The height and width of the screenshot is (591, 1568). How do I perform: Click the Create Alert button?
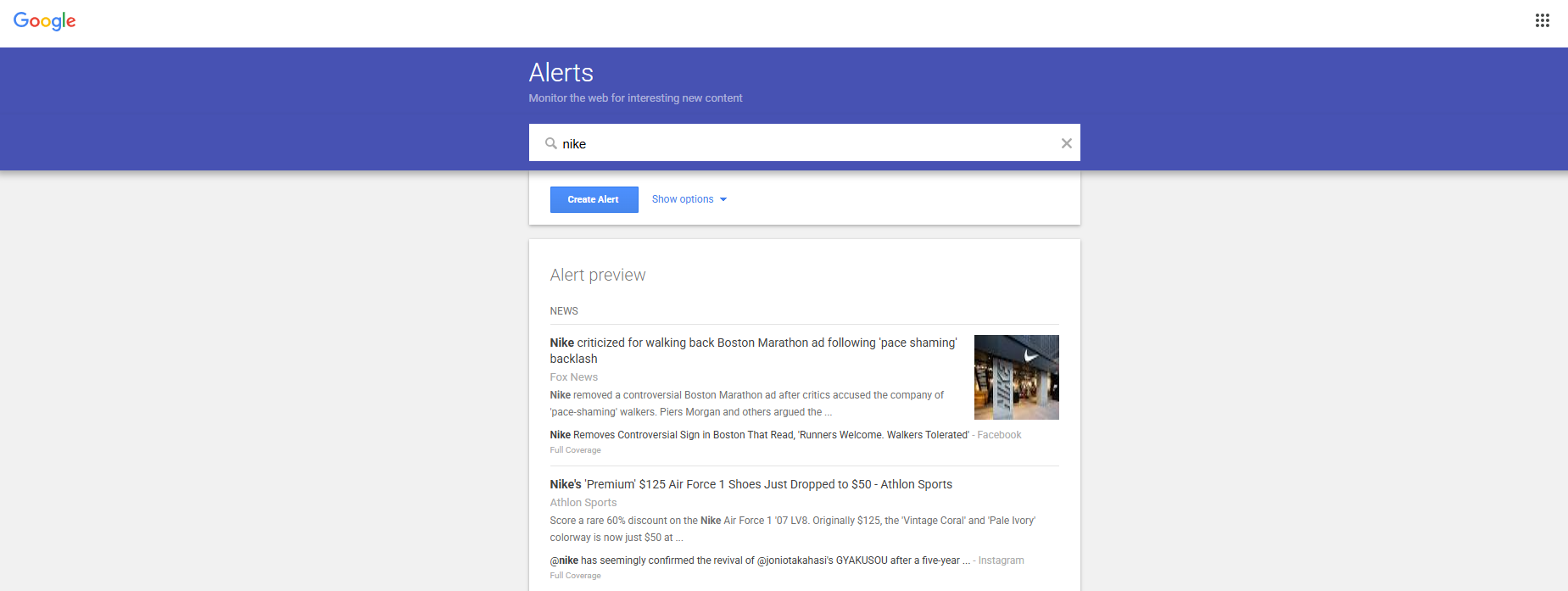point(594,199)
